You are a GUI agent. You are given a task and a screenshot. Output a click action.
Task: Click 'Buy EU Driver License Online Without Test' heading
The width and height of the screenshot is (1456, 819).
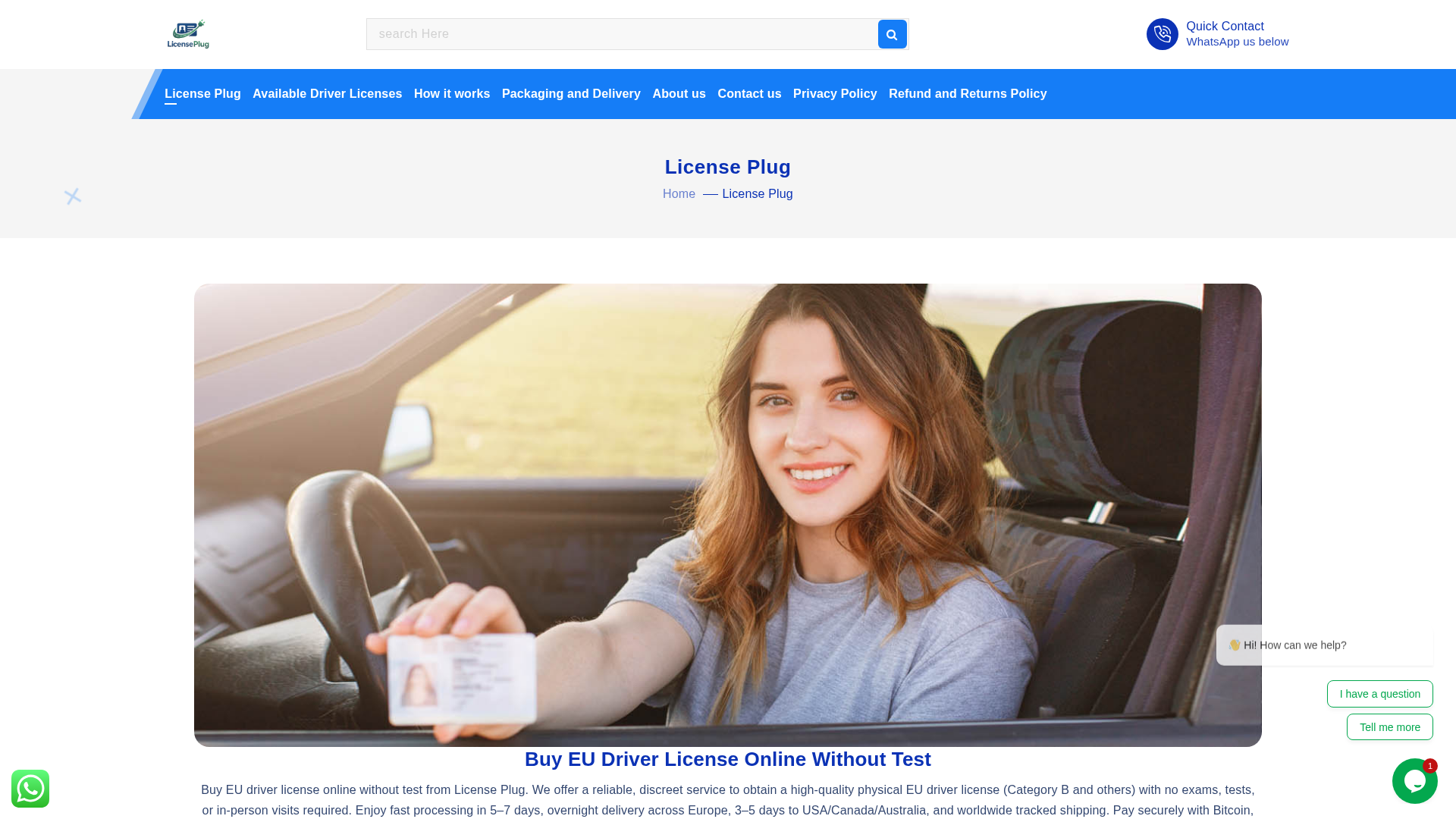click(x=728, y=759)
